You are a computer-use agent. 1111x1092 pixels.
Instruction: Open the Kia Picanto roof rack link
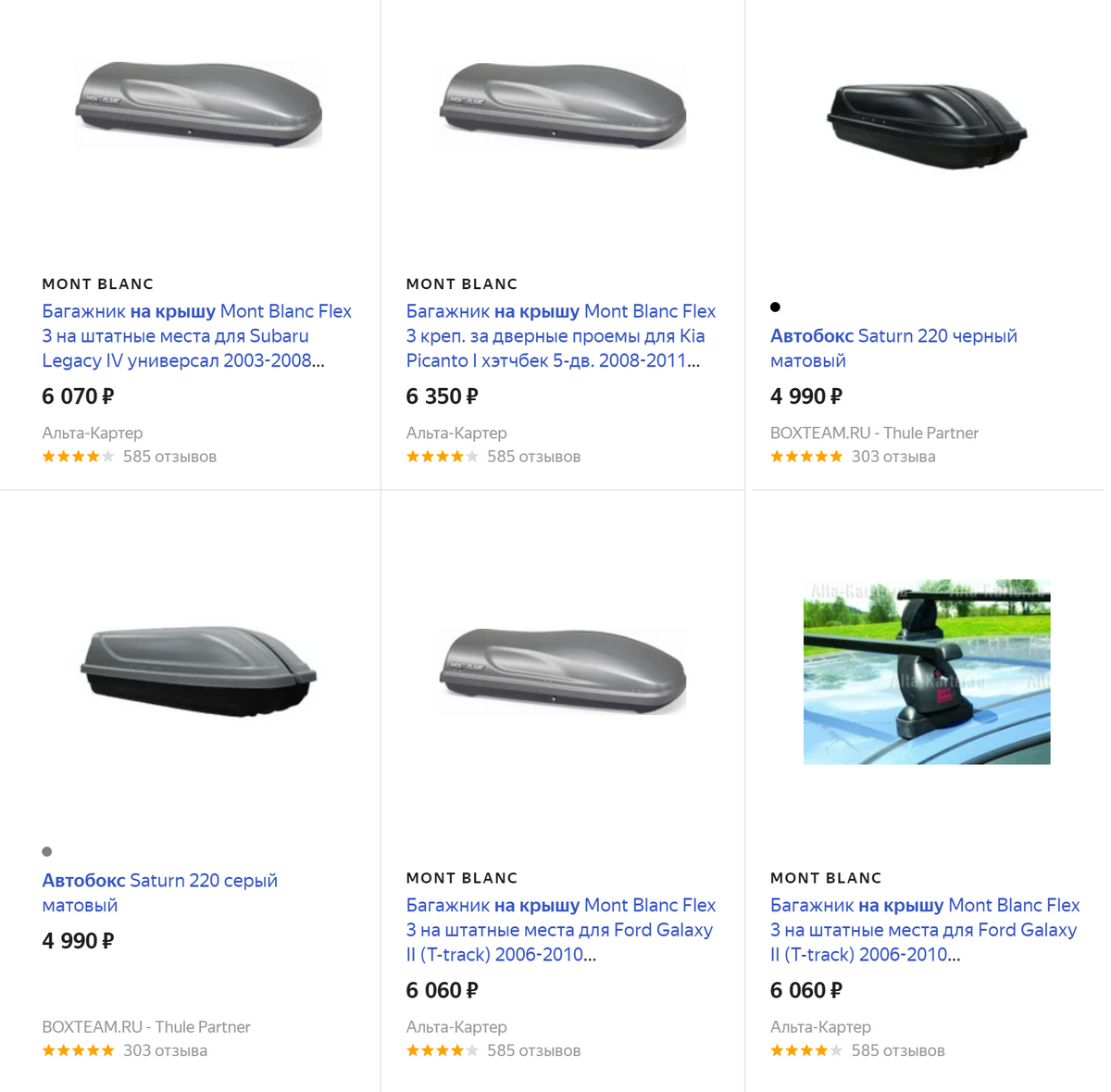pyautogui.click(x=560, y=335)
